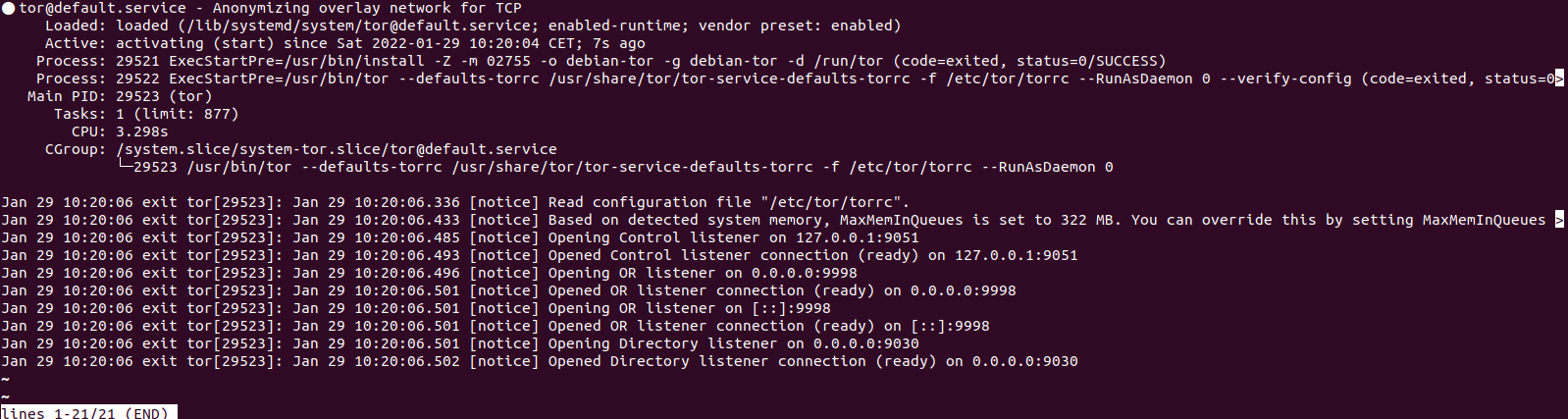Click the /system.slice CGroup path

[337, 149]
